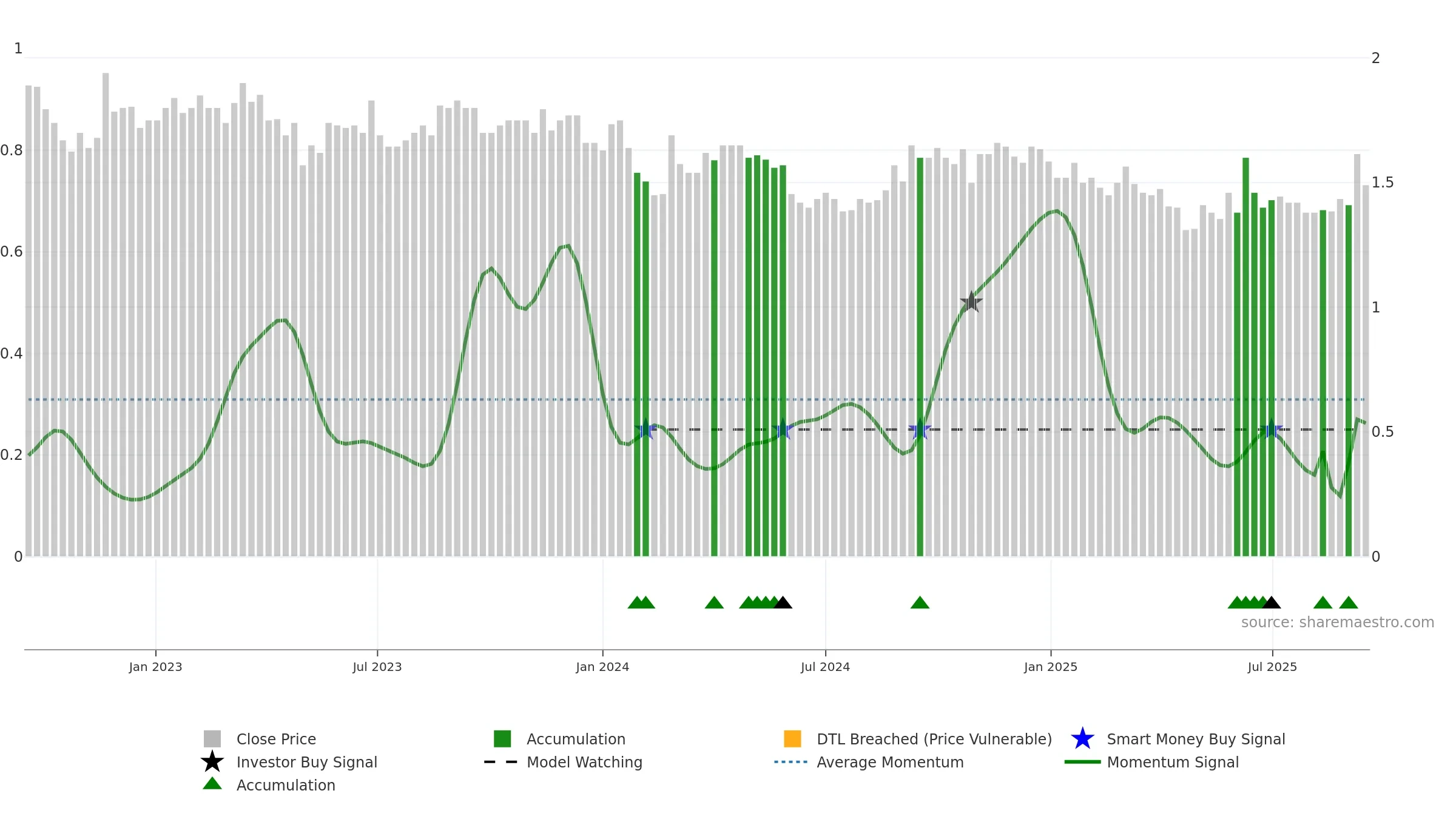Click the DTL Breached (Price Vulnerable) label
Viewport: 1456px width, 819px height.
[x=934, y=739]
